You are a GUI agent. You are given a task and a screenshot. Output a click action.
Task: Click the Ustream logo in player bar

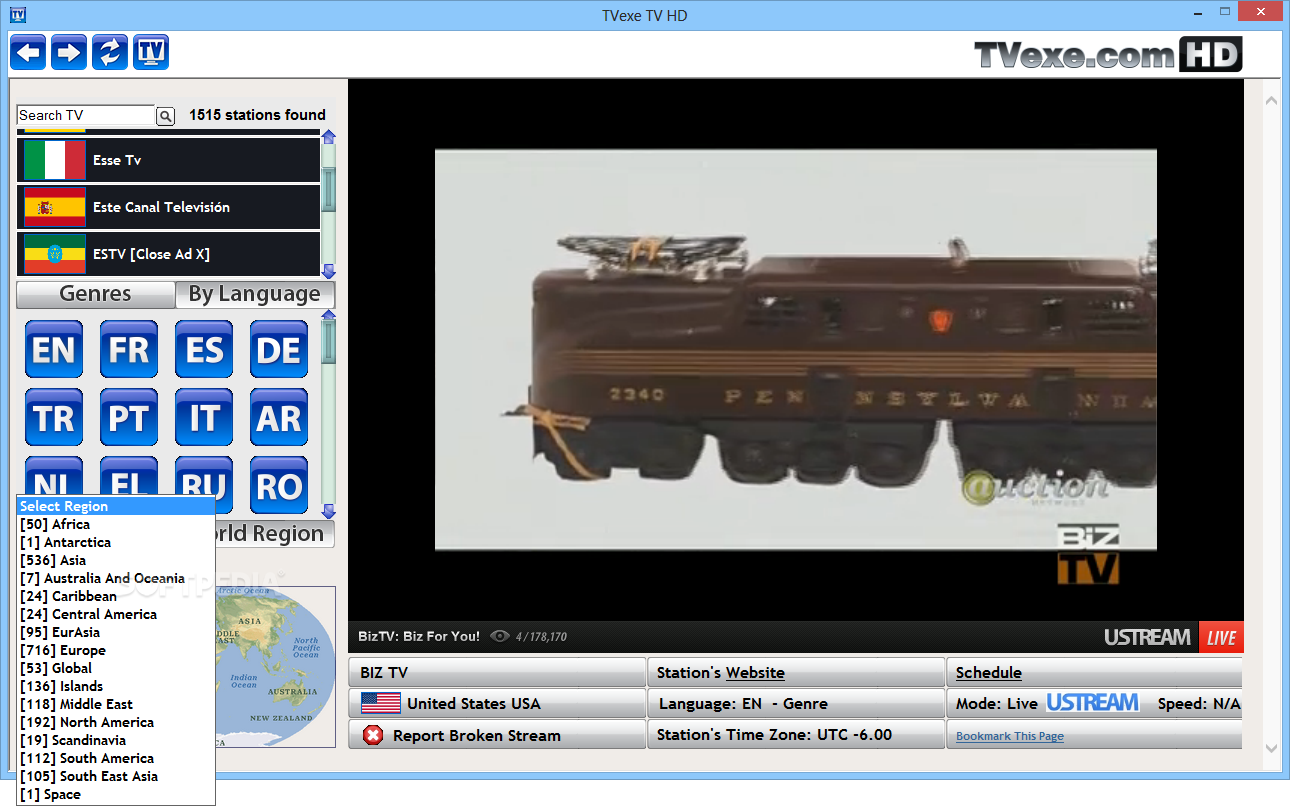click(x=1147, y=637)
